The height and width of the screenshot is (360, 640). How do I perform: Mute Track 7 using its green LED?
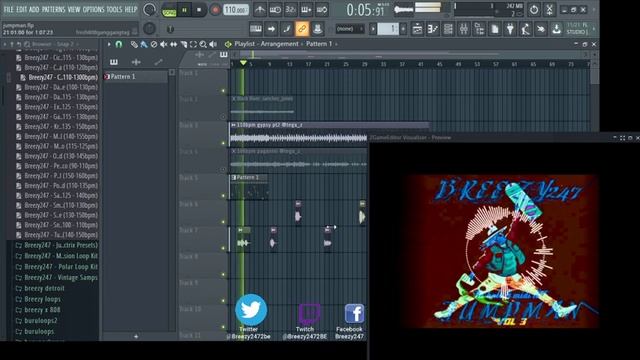pyautogui.click(x=223, y=248)
